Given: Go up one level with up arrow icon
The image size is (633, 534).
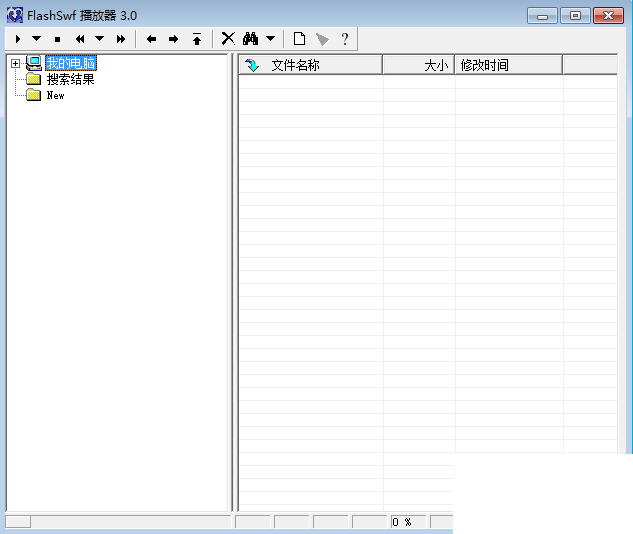Looking at the screenshot, I should click(x=197, y=39).
